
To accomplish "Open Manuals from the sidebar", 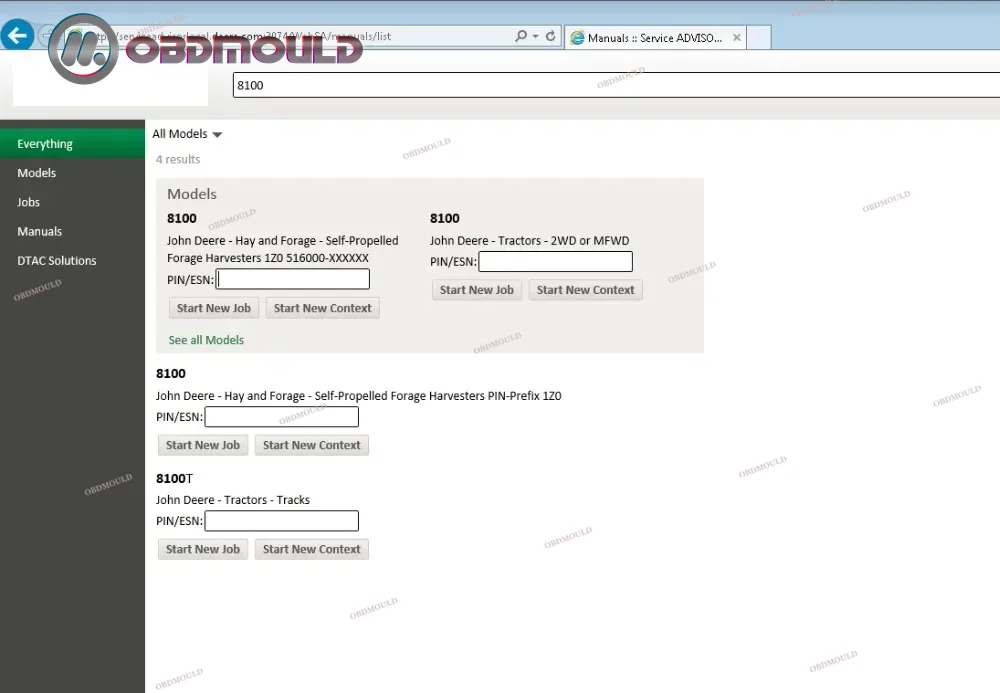I will pos(40,231).
